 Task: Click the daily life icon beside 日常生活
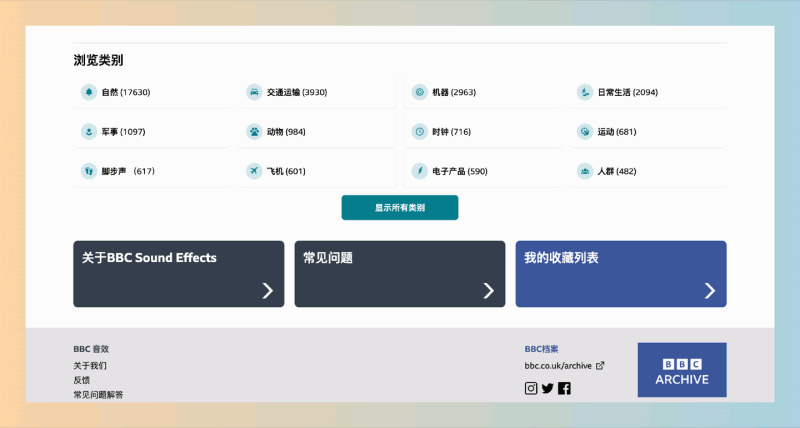(x=585, y=92)
